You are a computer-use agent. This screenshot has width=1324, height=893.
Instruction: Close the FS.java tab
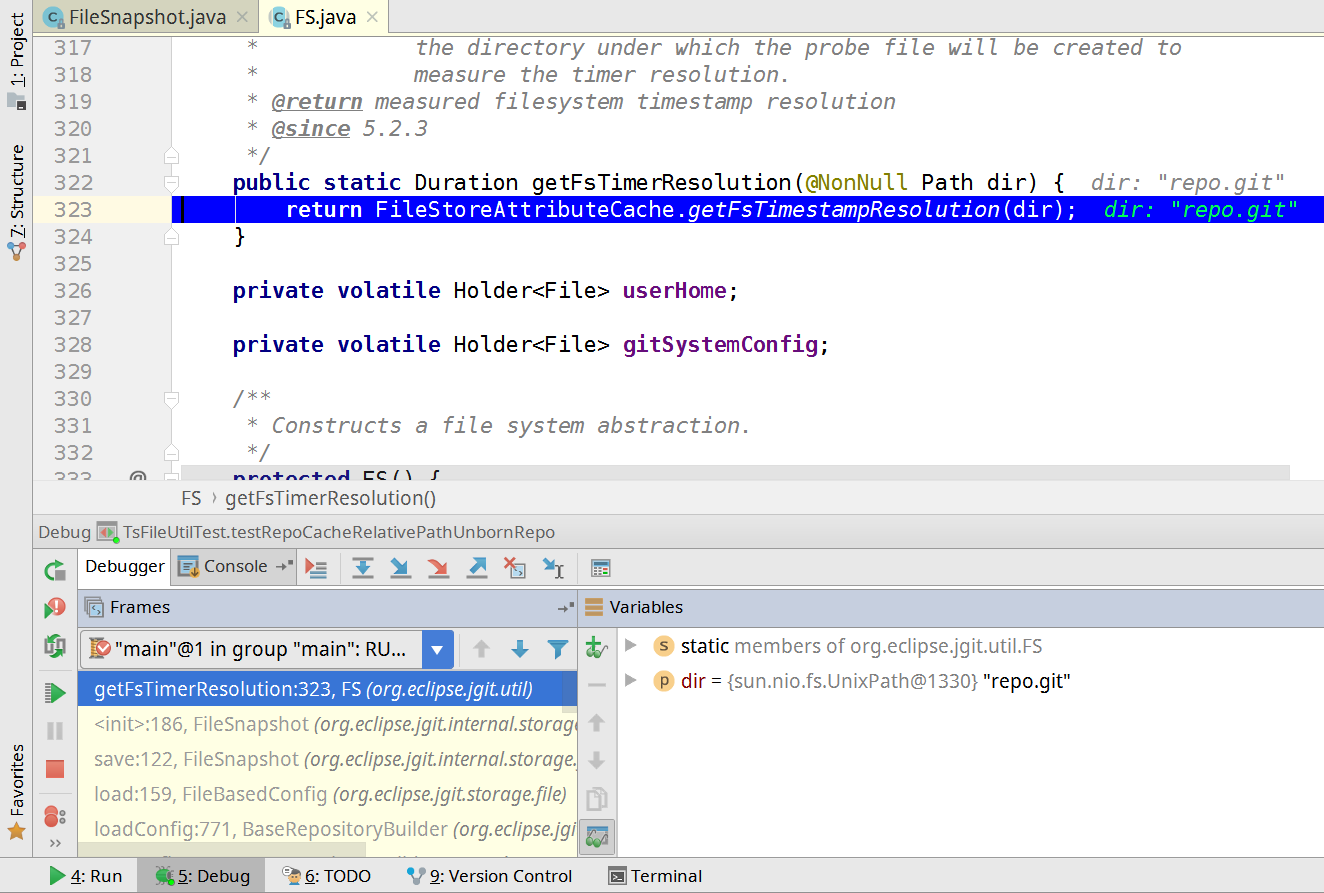[x=370, y=18]
